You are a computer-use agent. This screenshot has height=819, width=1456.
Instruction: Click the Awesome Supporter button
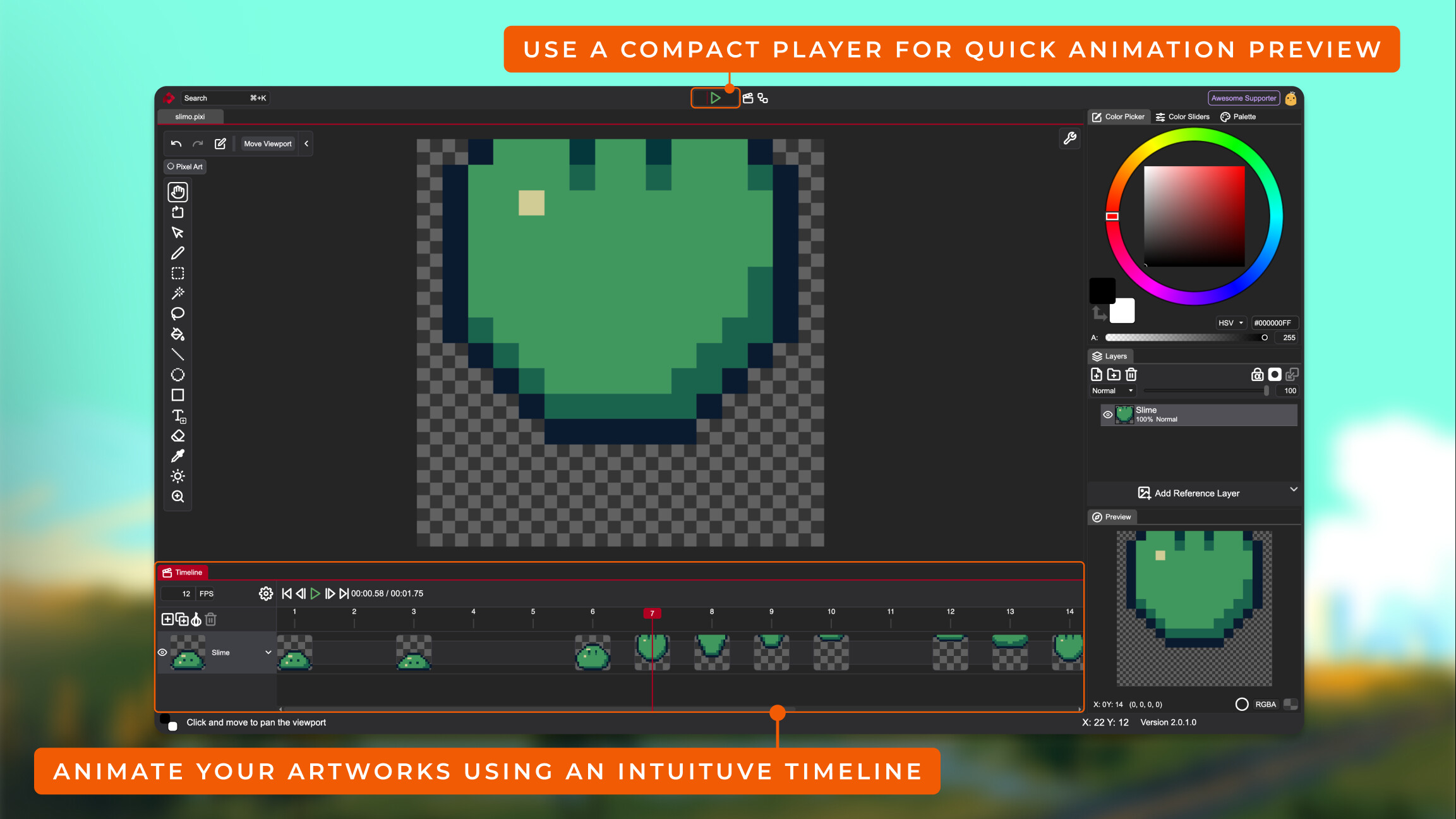(x=1242, y=97)
